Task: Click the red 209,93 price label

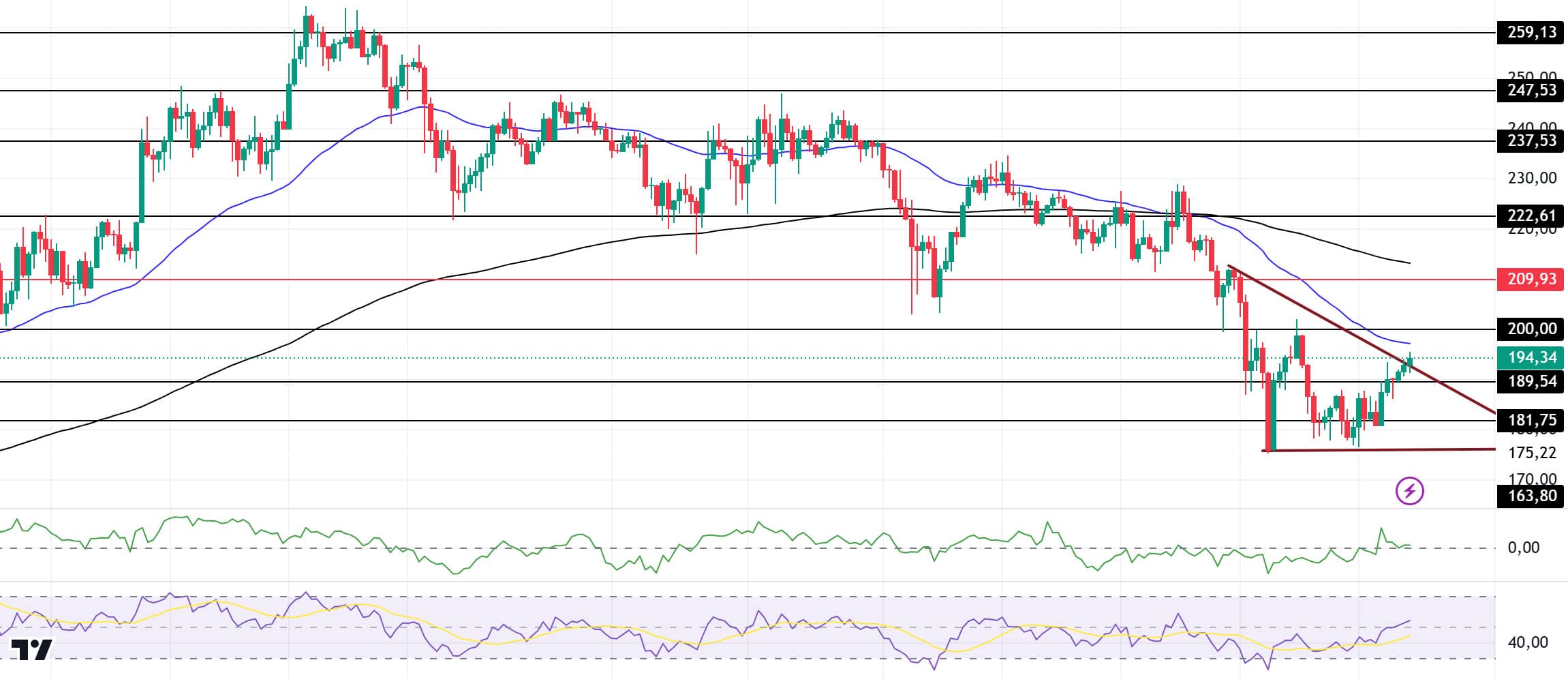Action: click(x=1530, y=280)
